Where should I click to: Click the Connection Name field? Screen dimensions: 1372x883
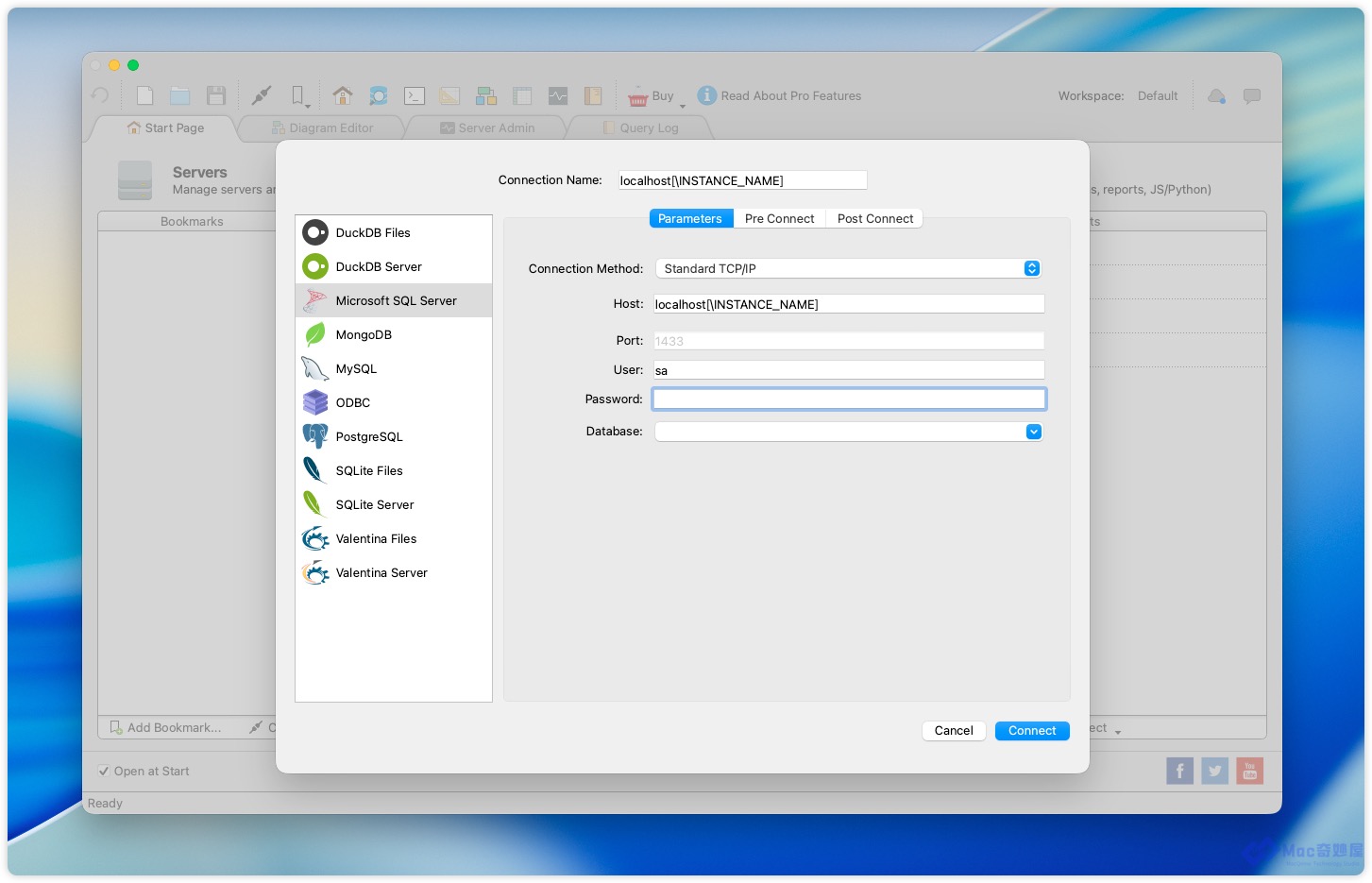(x=742, y=180)
